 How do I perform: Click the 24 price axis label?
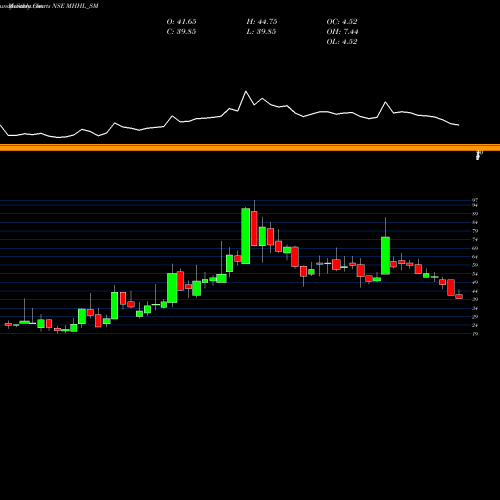point(475,325)
